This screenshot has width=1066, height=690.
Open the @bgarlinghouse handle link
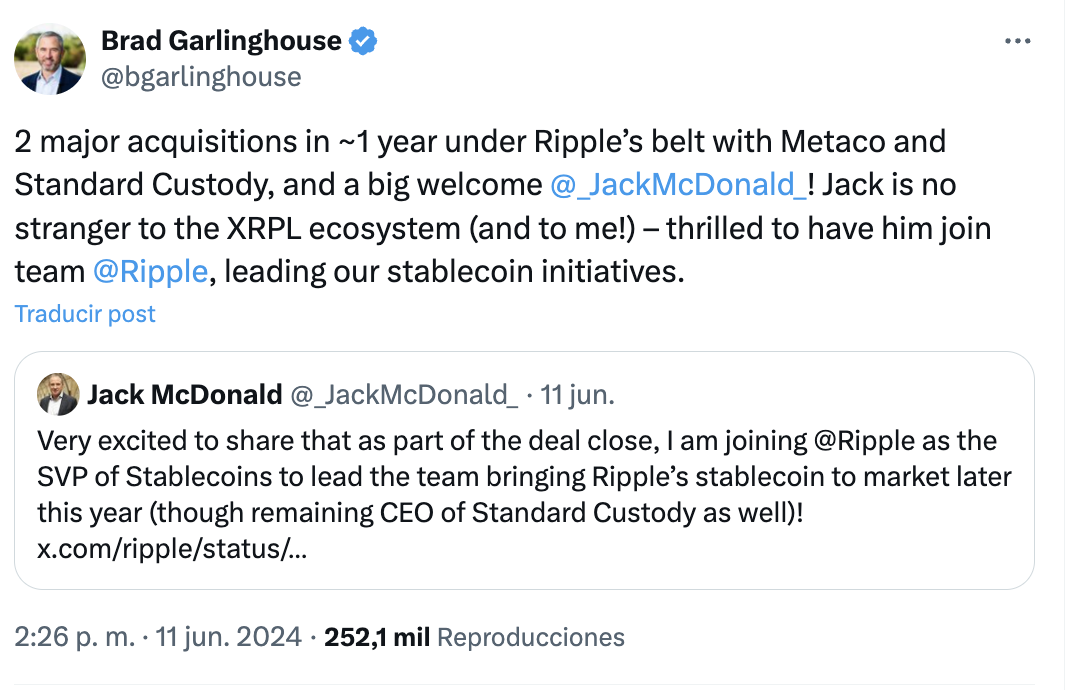coord(201,76)
